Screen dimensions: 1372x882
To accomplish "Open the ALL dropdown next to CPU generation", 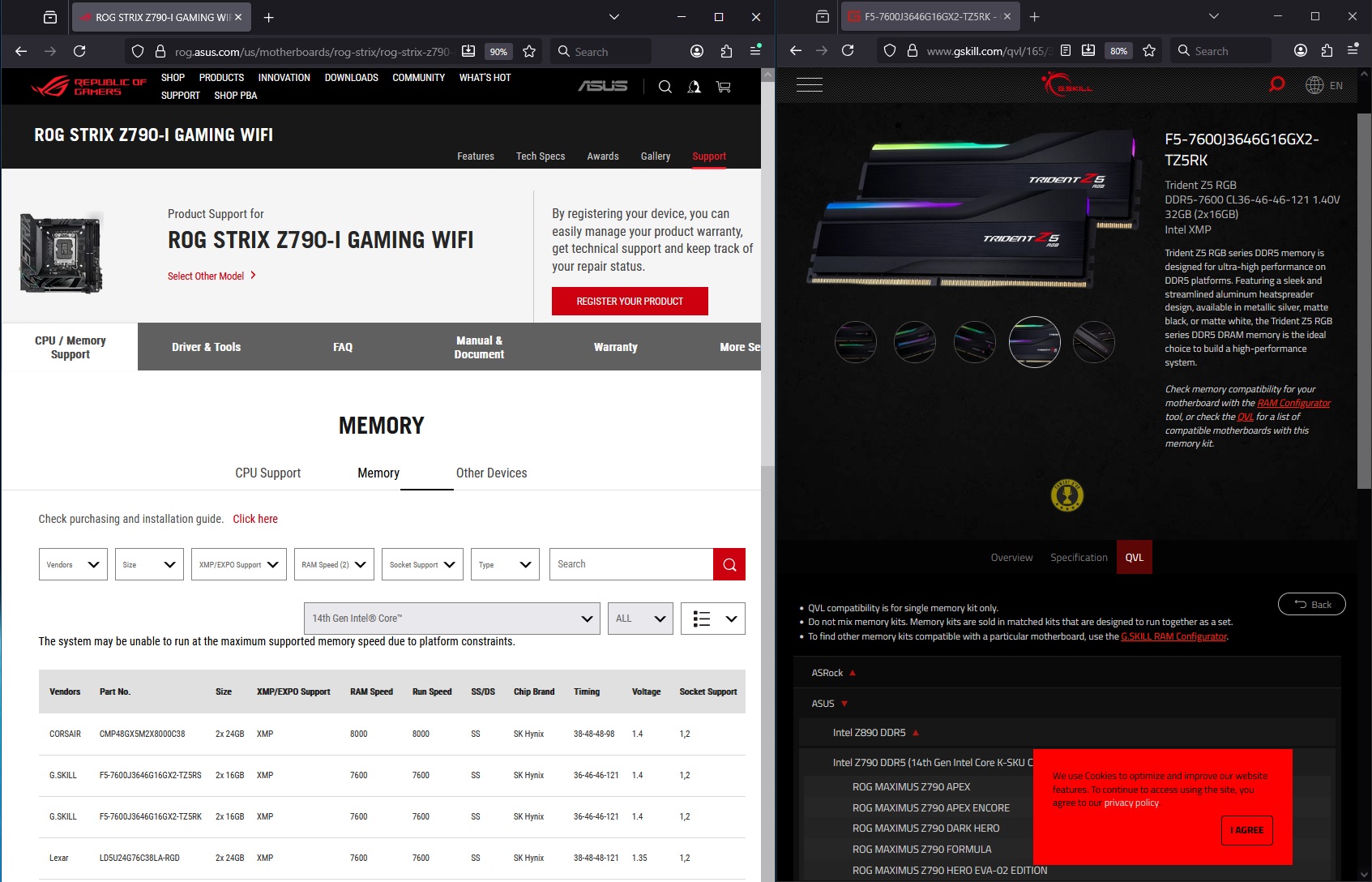I will pyautogui.click(x=640, y=619).
